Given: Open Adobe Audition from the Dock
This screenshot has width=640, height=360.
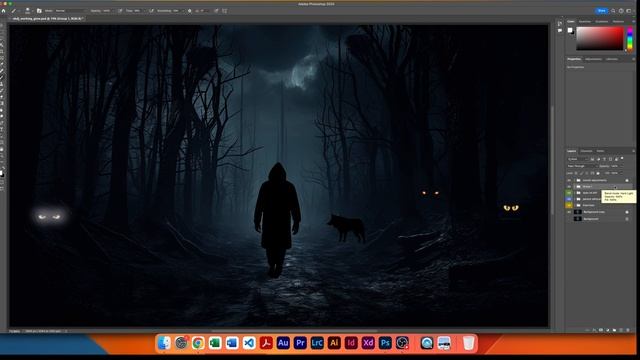Looking at the screenshot, I should [283, 343].
